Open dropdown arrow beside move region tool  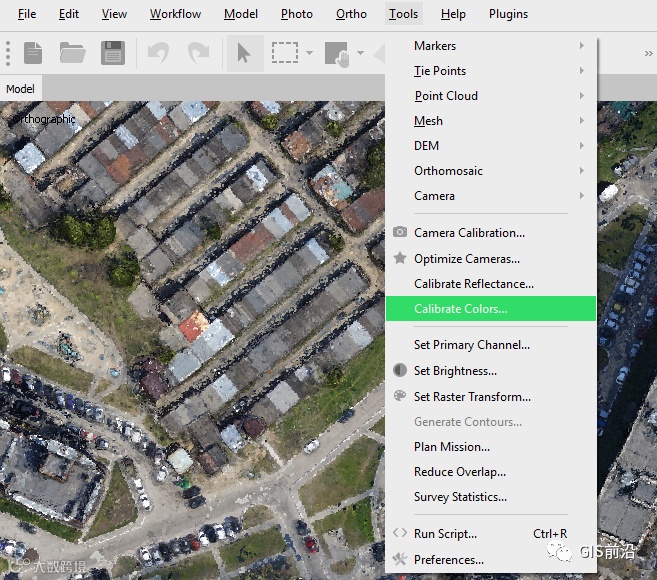362,54
